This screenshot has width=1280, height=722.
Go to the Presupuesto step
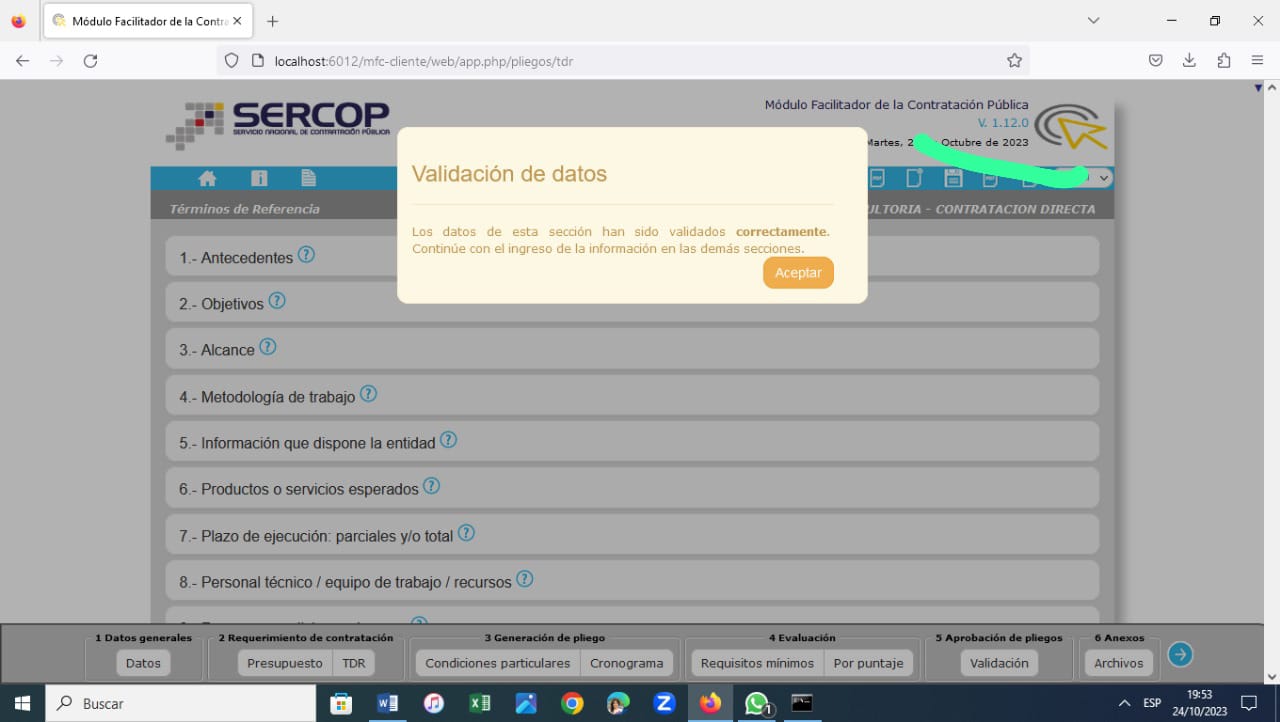(x=285, y=663)
